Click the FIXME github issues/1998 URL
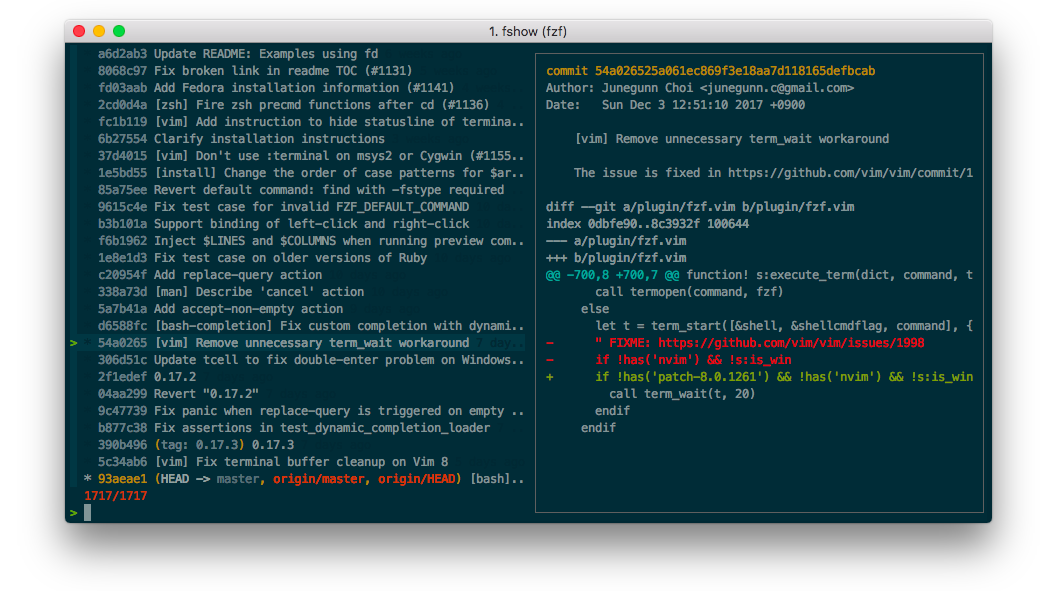 [791, 343]
